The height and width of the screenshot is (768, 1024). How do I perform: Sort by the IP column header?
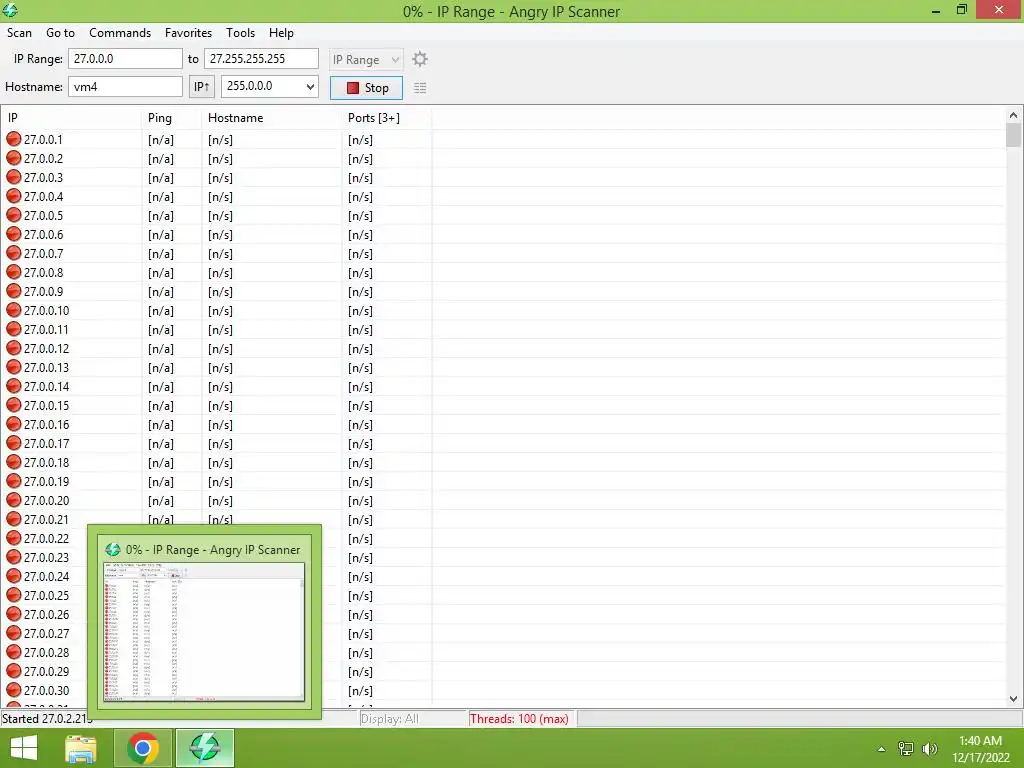pyautogui.click(x=71, y=118)
